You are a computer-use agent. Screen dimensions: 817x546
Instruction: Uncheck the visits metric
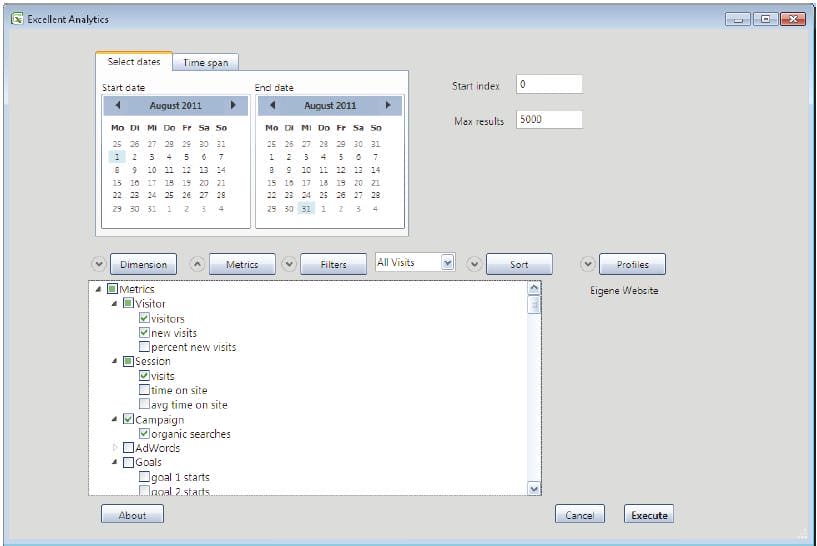coord(144,376)
